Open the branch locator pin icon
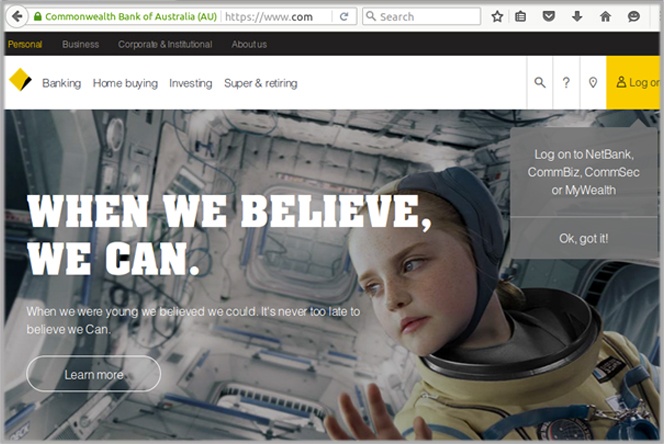The height and width of the screenshot is (444, 664). (593, 82)
